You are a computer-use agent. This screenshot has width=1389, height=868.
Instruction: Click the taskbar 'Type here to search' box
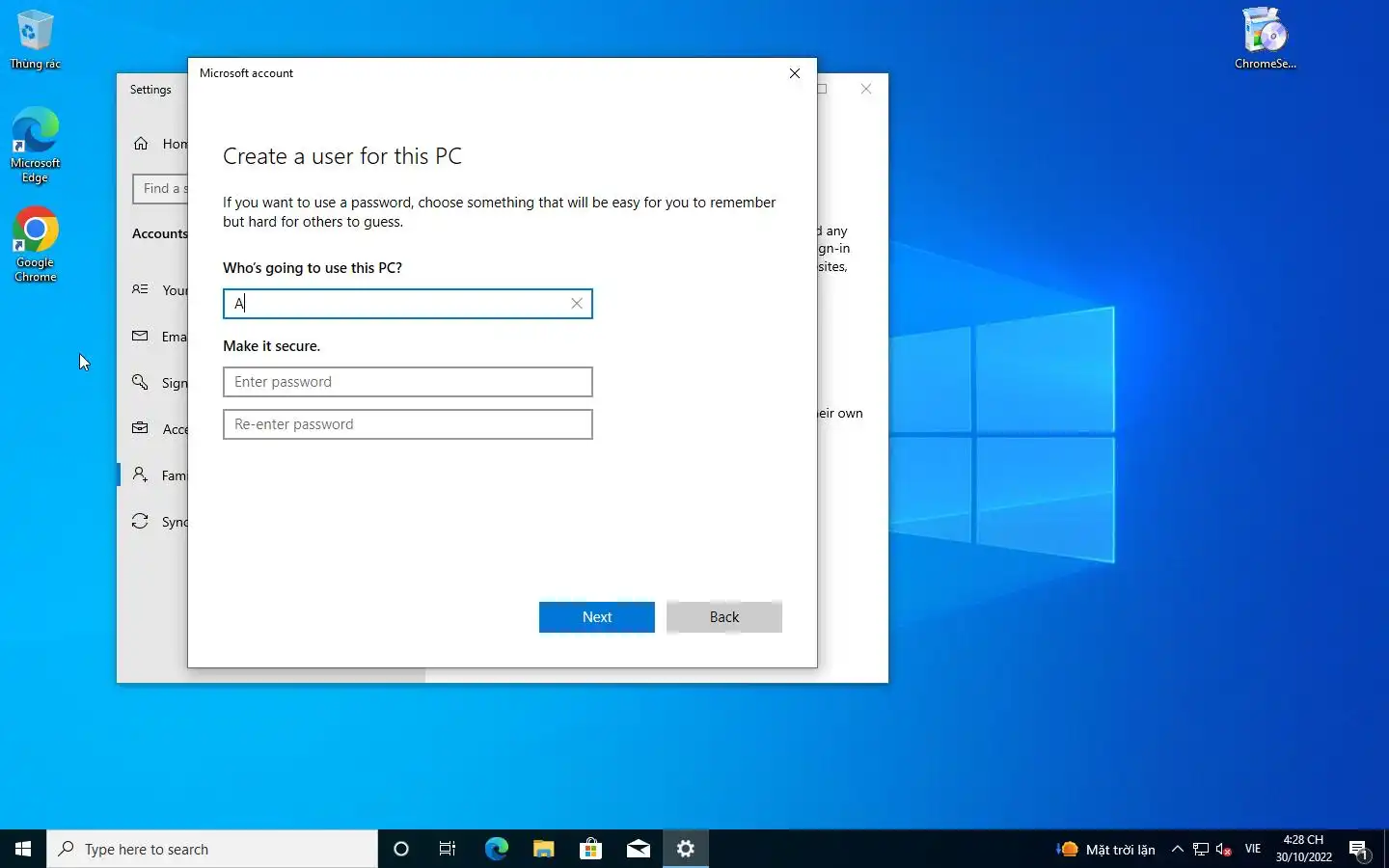click(212, 849)
